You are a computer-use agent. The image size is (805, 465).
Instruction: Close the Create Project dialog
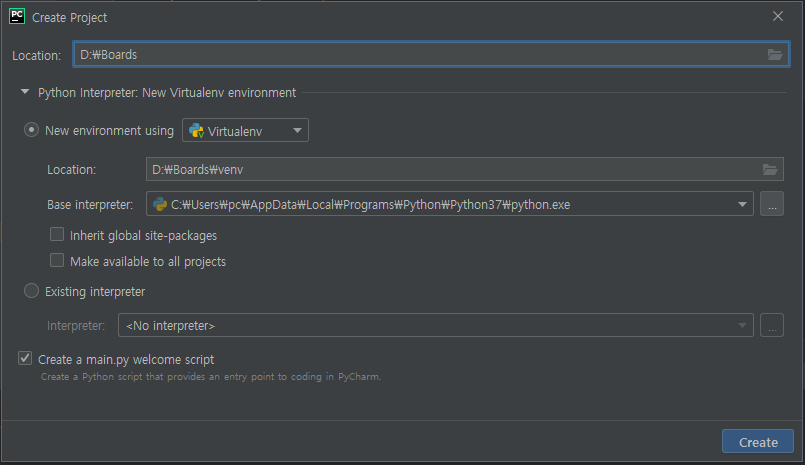pos(778,16)
